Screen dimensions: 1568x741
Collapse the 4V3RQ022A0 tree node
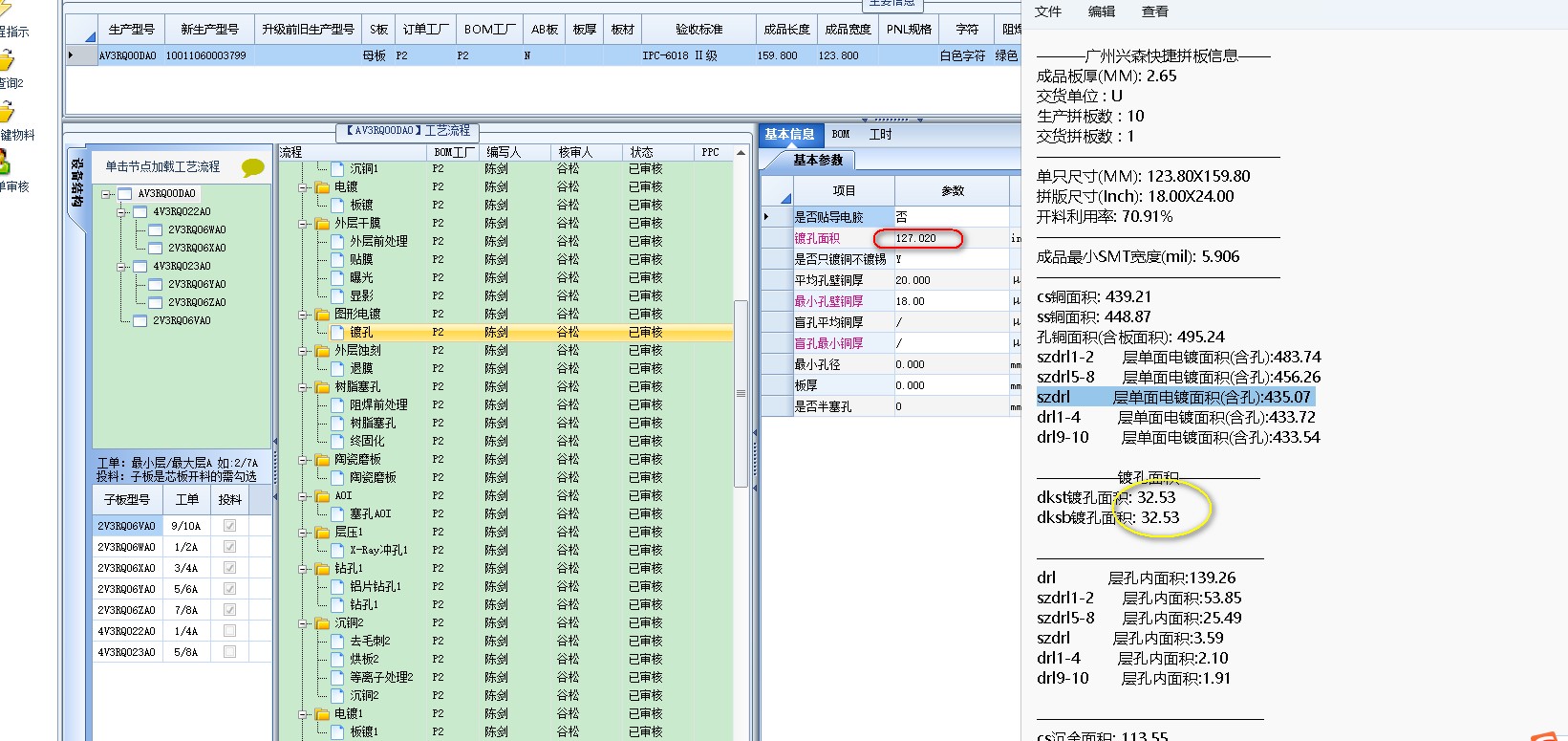[x=121, y=211]
